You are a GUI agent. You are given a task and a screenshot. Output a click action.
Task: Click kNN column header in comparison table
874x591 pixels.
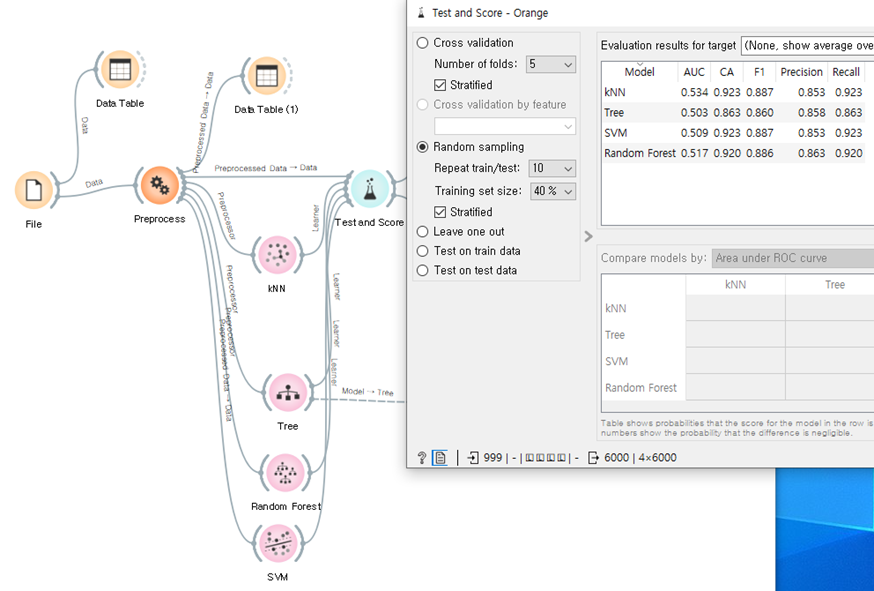click(735, 285)
